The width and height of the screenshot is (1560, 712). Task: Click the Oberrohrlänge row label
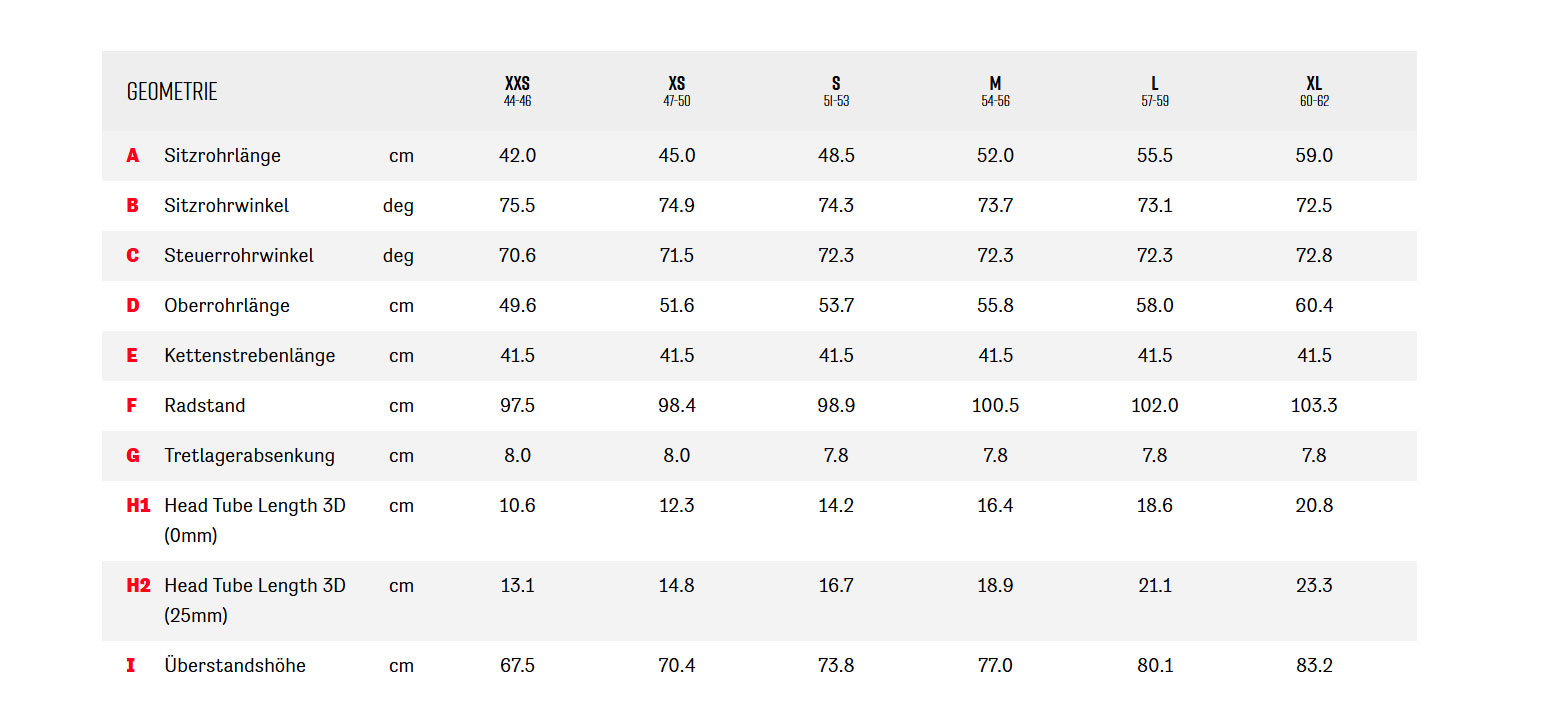[227, 306]
